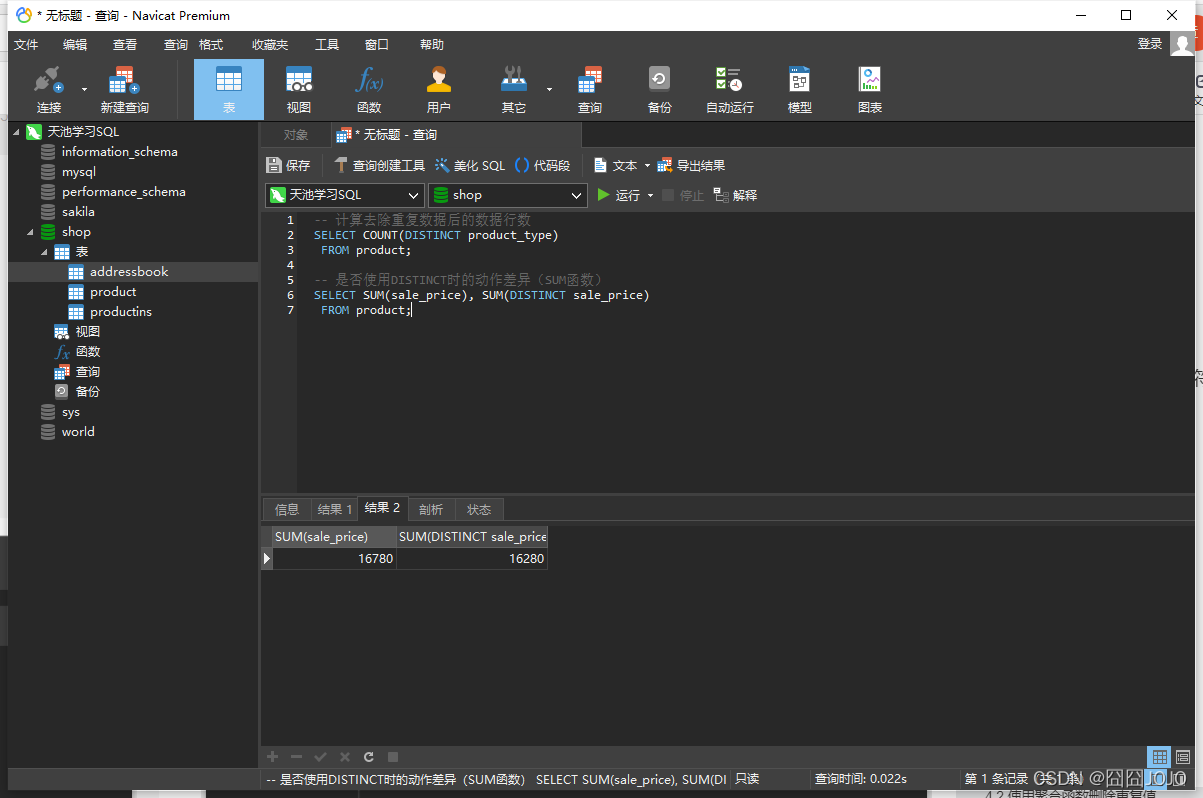Open the 备份 (Backup) toolbar icon
The height and width of the screenshot is (798, 1203).
[x=660, y=90]
